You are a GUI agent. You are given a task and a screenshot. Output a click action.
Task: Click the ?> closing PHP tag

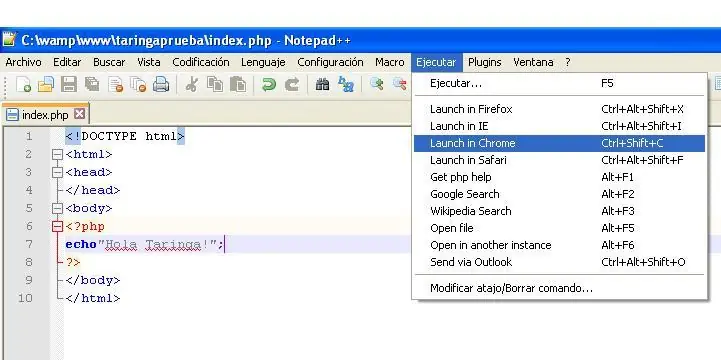click(x=73, y=263)
